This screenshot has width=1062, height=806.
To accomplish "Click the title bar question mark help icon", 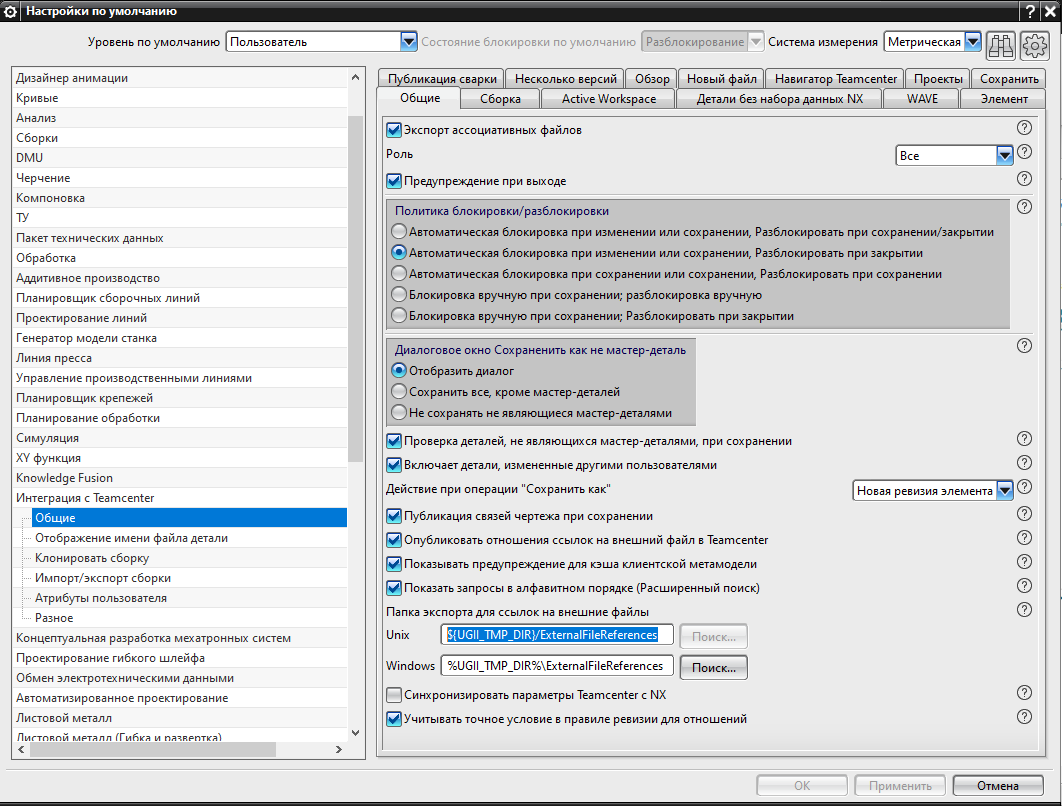I will 1029,11.
